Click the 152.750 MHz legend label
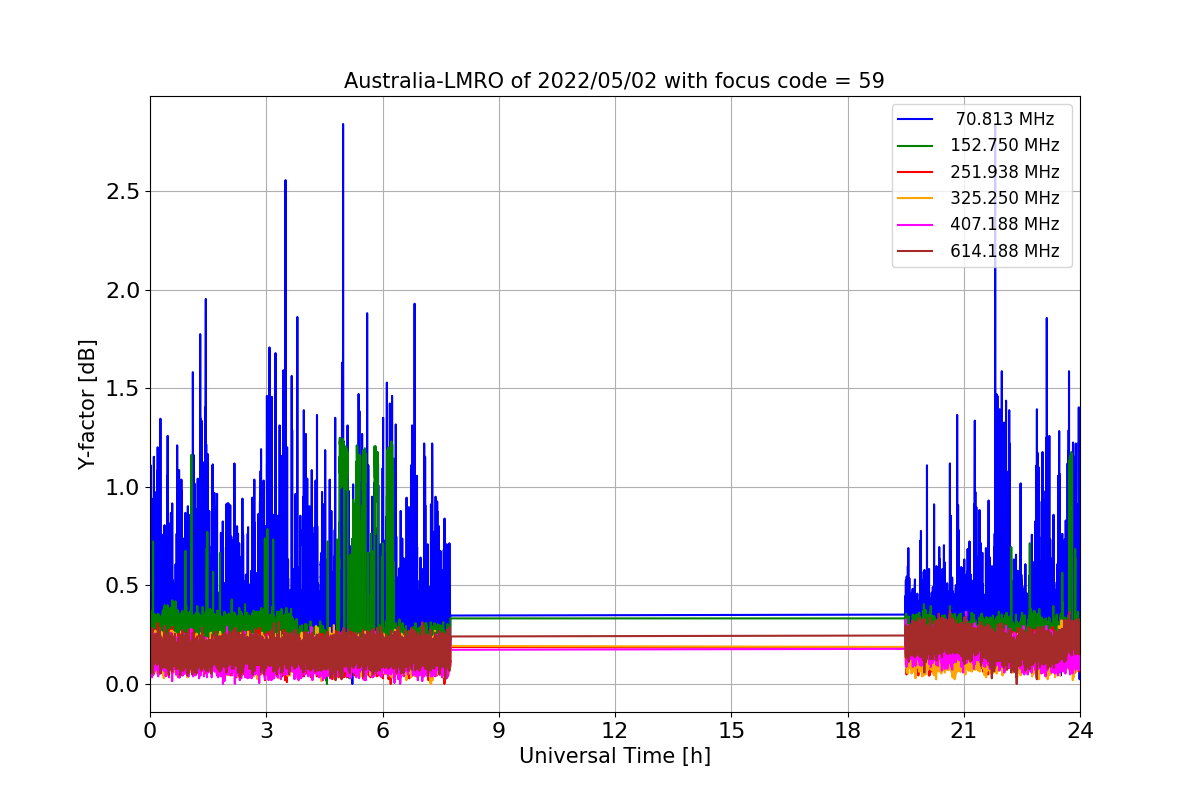The height and width of the screenshot is (800, 1200). click(x=1005, y=145)
